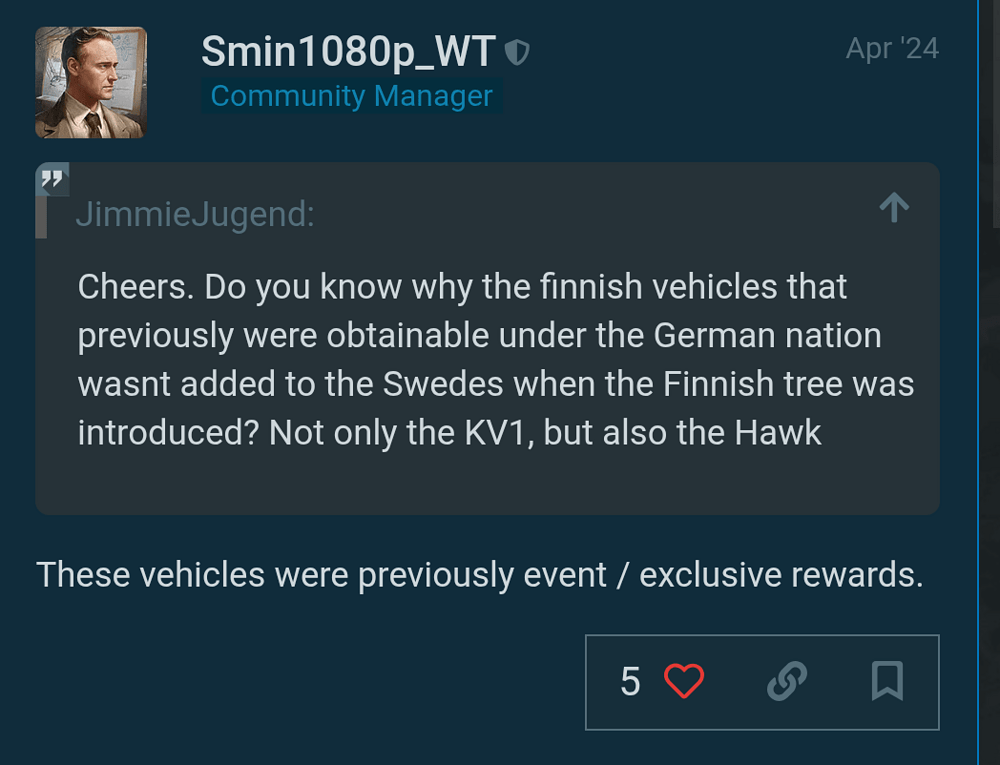Image resolution: width=1000 pixels, height=765 pixels.
Task: Click the vertical timeline scroll line
Action: (x=978, y=380)
